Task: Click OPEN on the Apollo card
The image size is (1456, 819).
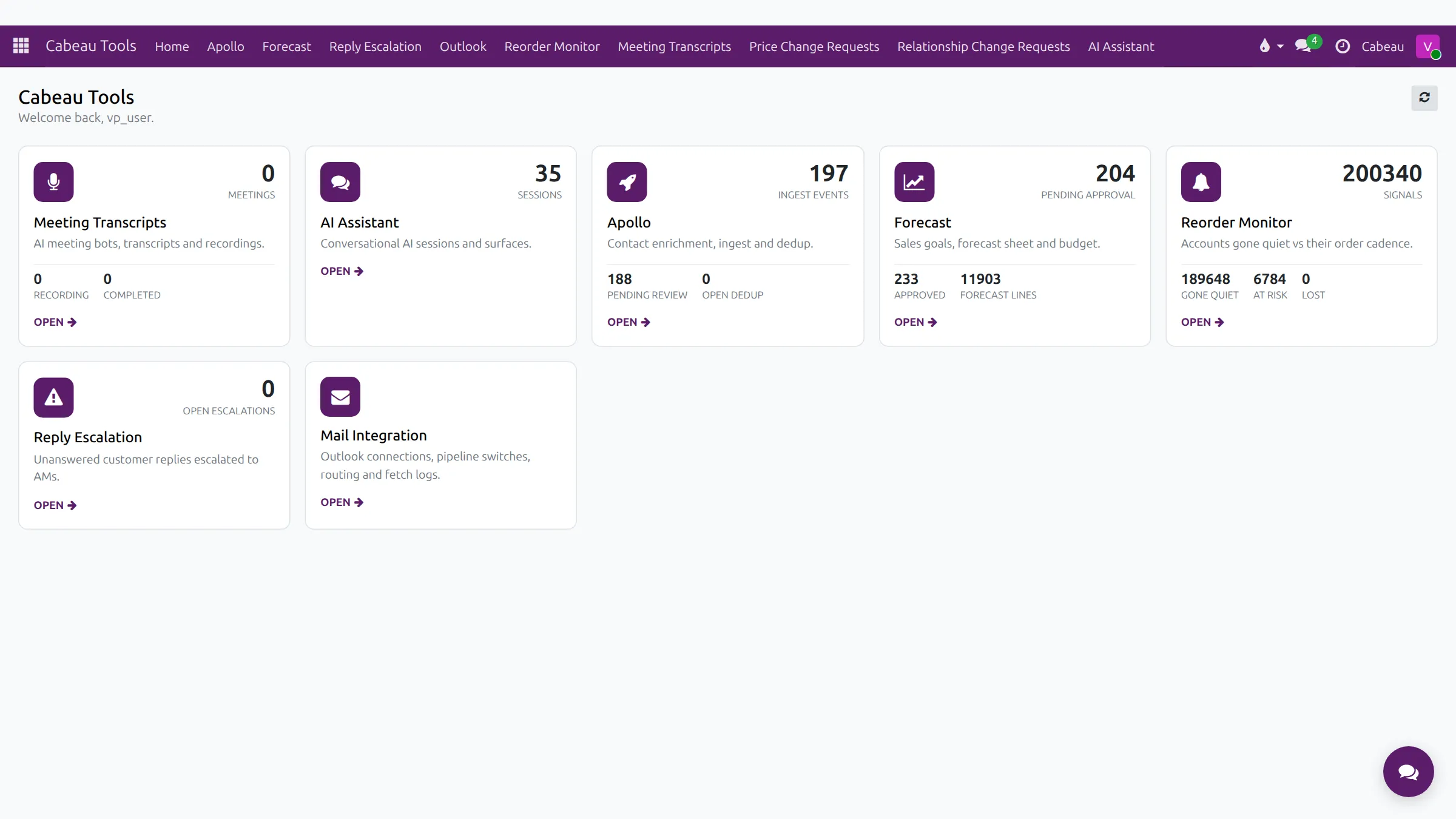Action: point(629,322)
